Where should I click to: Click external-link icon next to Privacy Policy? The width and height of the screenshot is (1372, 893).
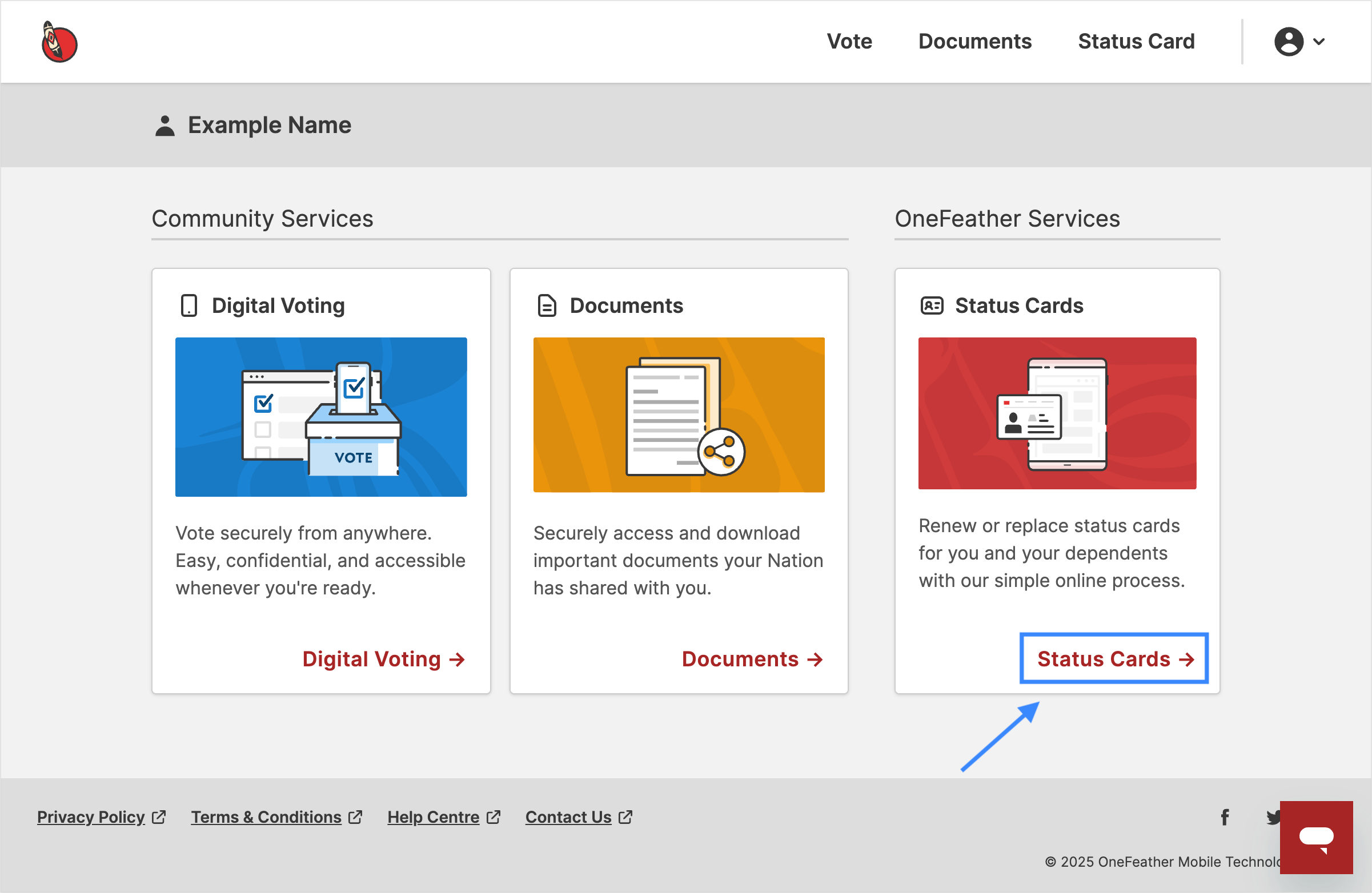[159, 817]
